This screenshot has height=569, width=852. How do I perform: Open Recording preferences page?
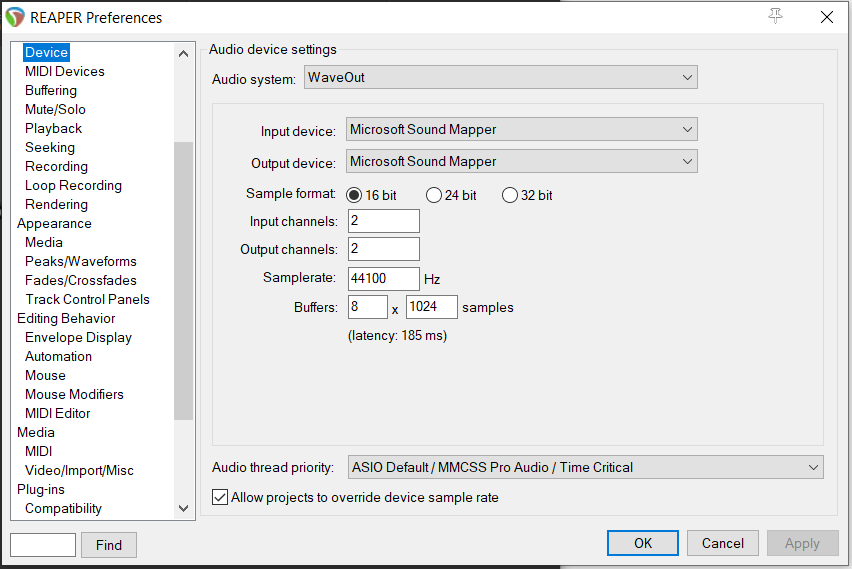pos(57,166)
